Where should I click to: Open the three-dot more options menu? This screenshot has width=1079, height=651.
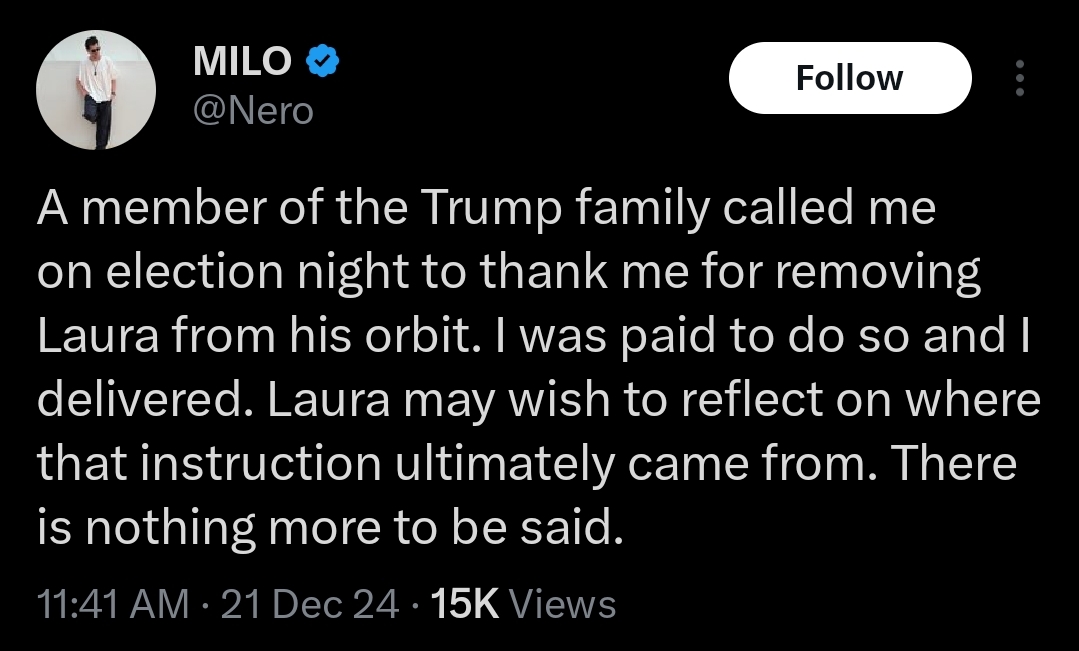(1019, 78)
